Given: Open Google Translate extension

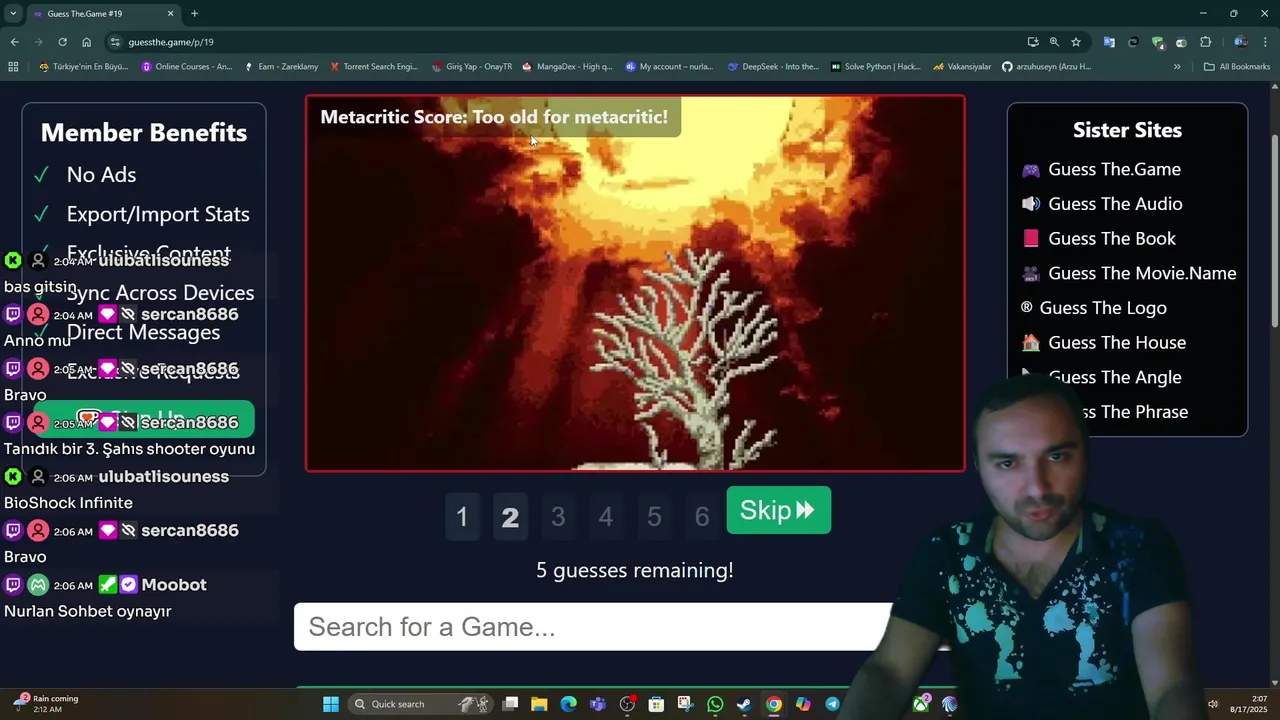Looking at the screenshot, I should (x=1109, y=42).
